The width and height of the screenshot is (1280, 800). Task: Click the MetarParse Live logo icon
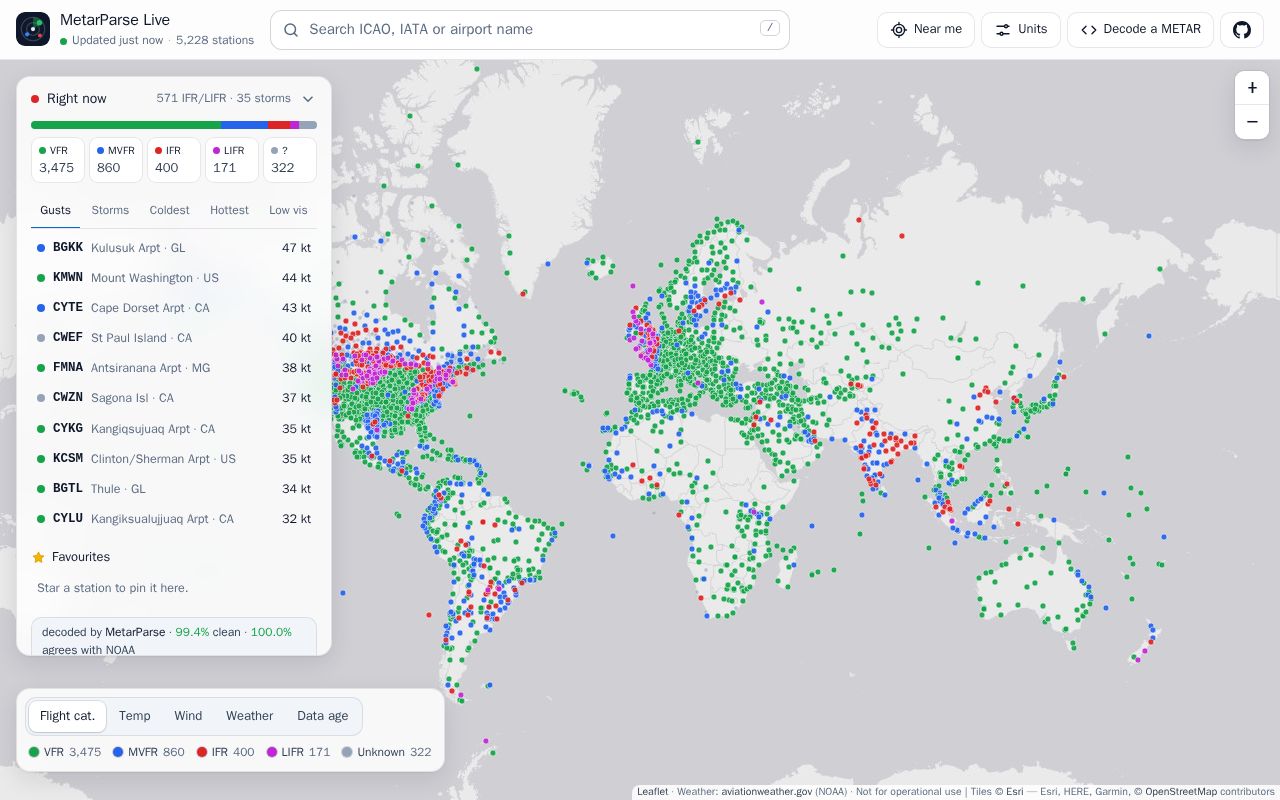click(x=33, y=29)
